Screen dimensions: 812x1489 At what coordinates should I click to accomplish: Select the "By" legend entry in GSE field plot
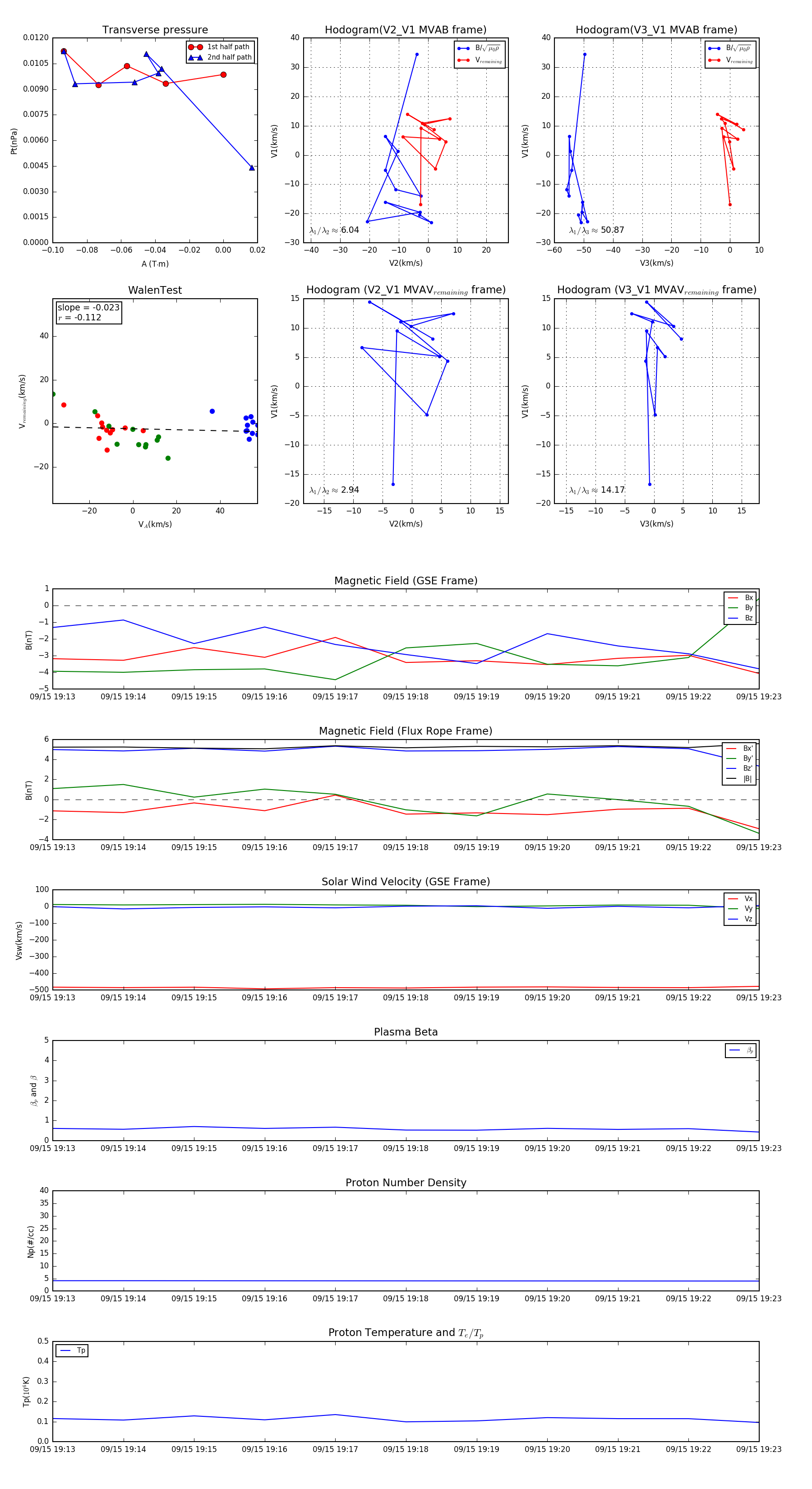[741, 608]
